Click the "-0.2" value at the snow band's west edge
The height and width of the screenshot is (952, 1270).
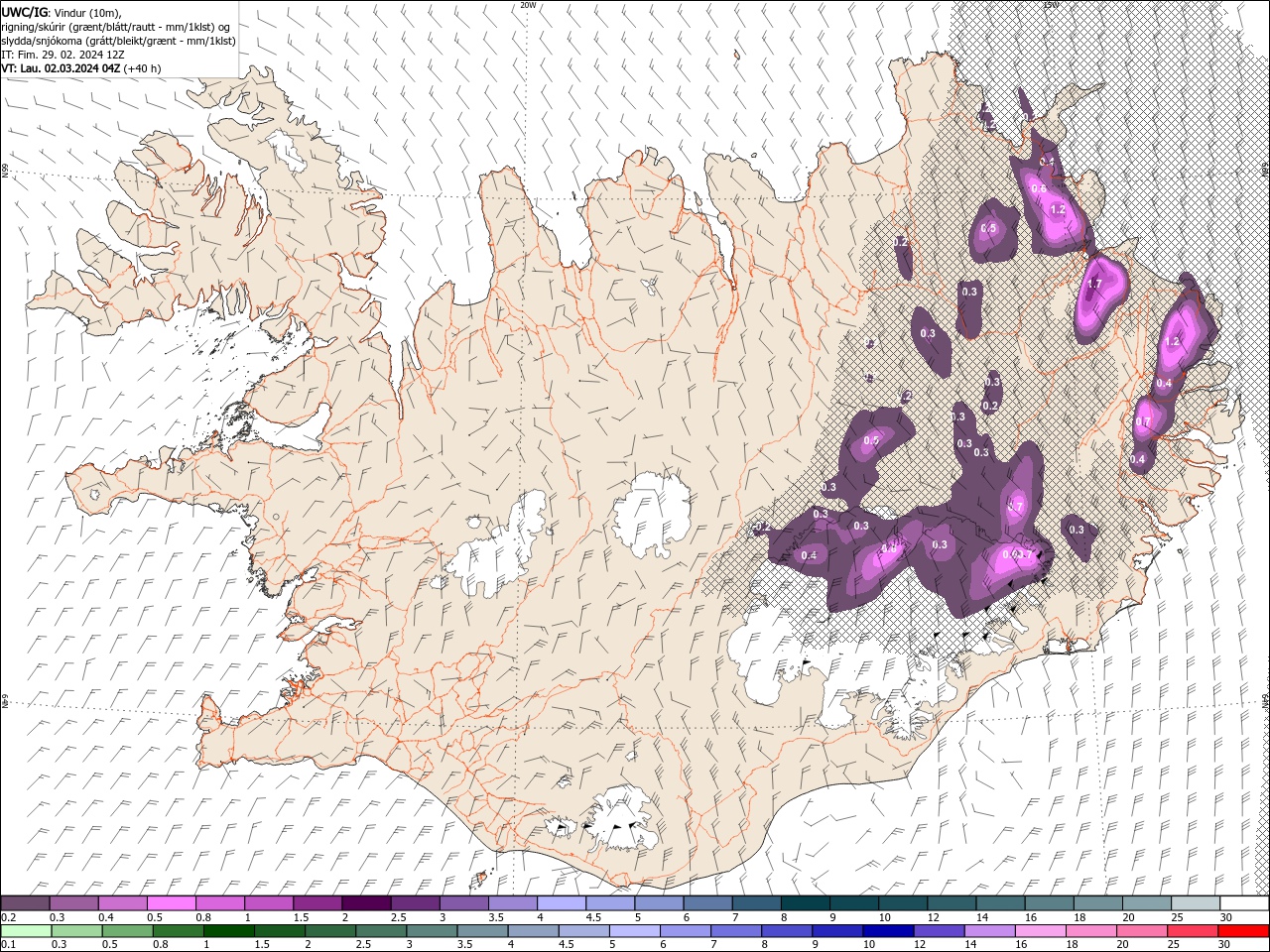(761, 527)
